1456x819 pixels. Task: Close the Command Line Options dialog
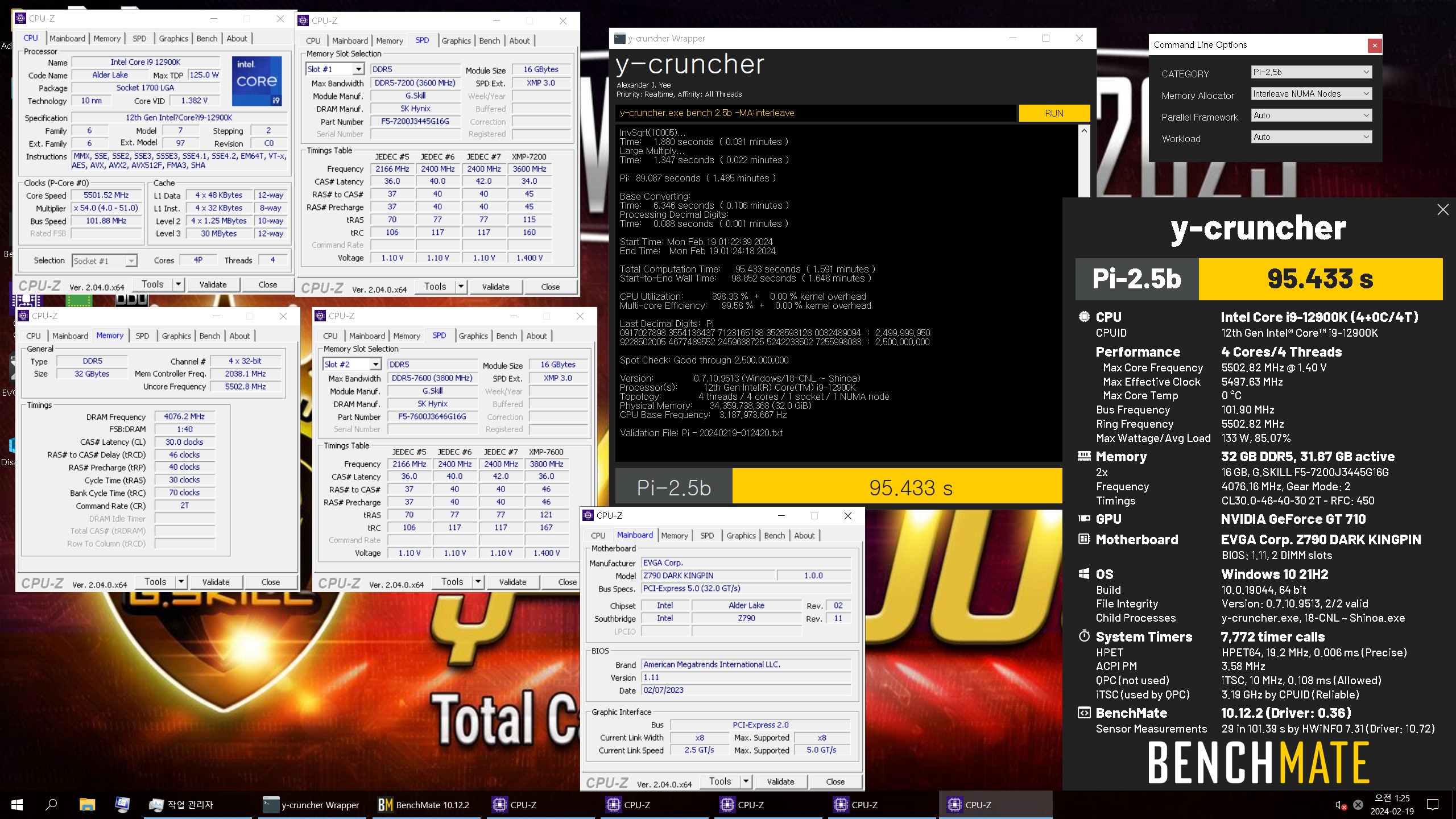(x=1374, y=45)
